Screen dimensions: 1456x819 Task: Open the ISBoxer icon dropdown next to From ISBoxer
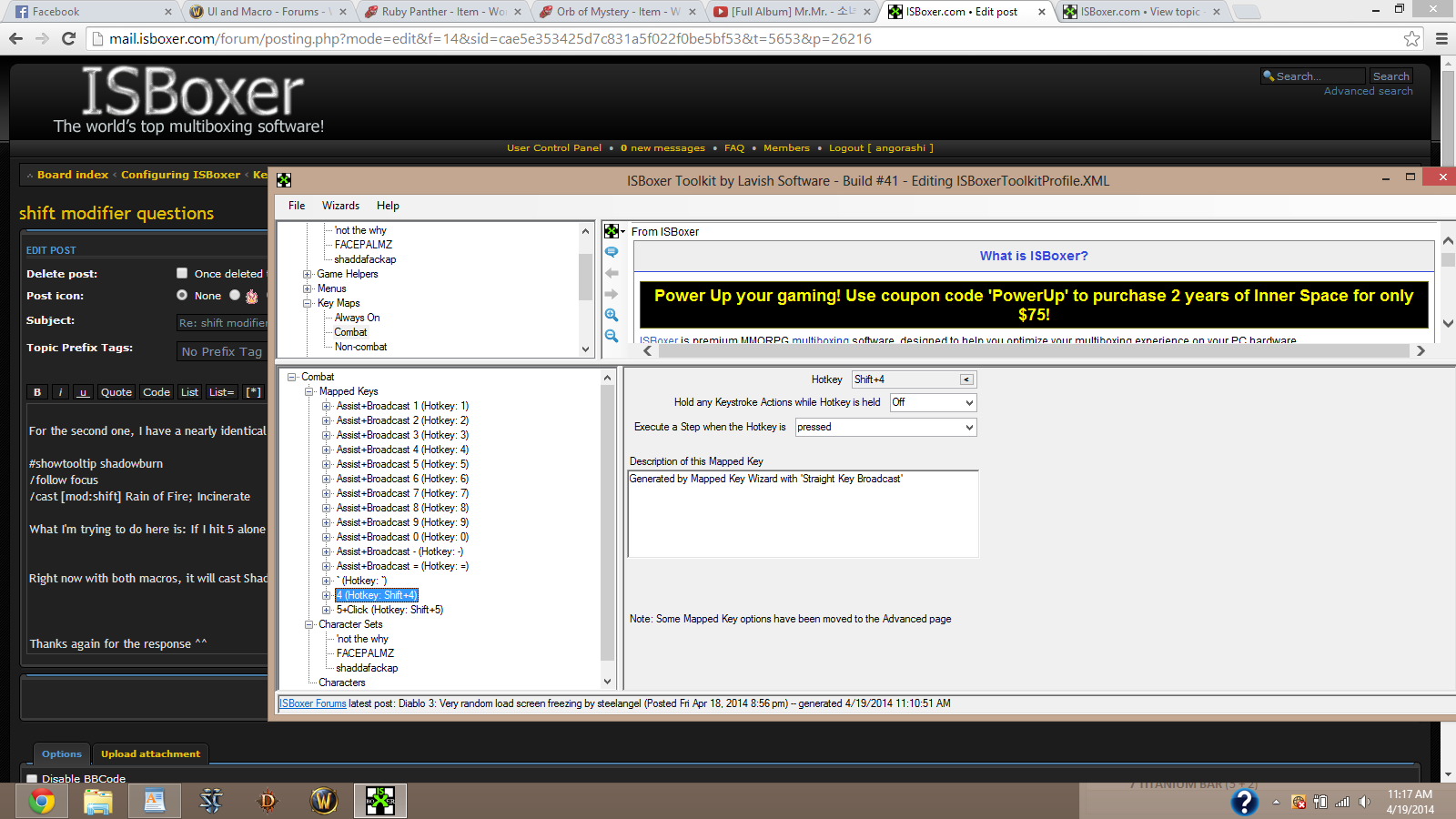[615, 231]
